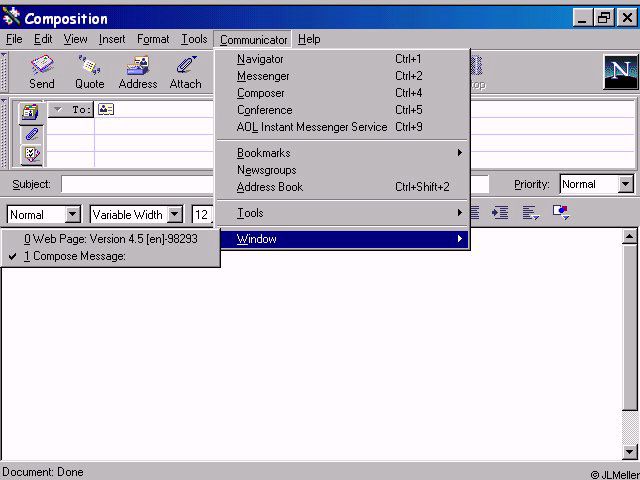Collapse the addressing area grip handle

(4, 133)
